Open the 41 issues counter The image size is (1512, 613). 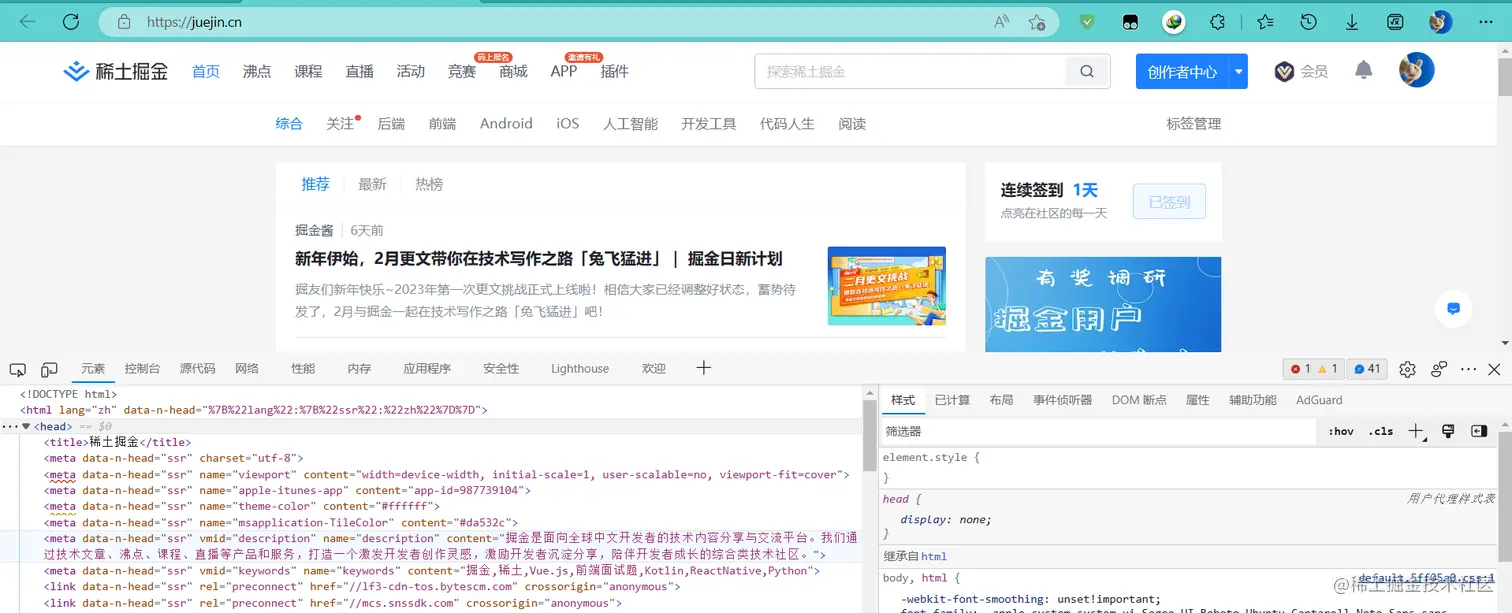[1366, 369]
